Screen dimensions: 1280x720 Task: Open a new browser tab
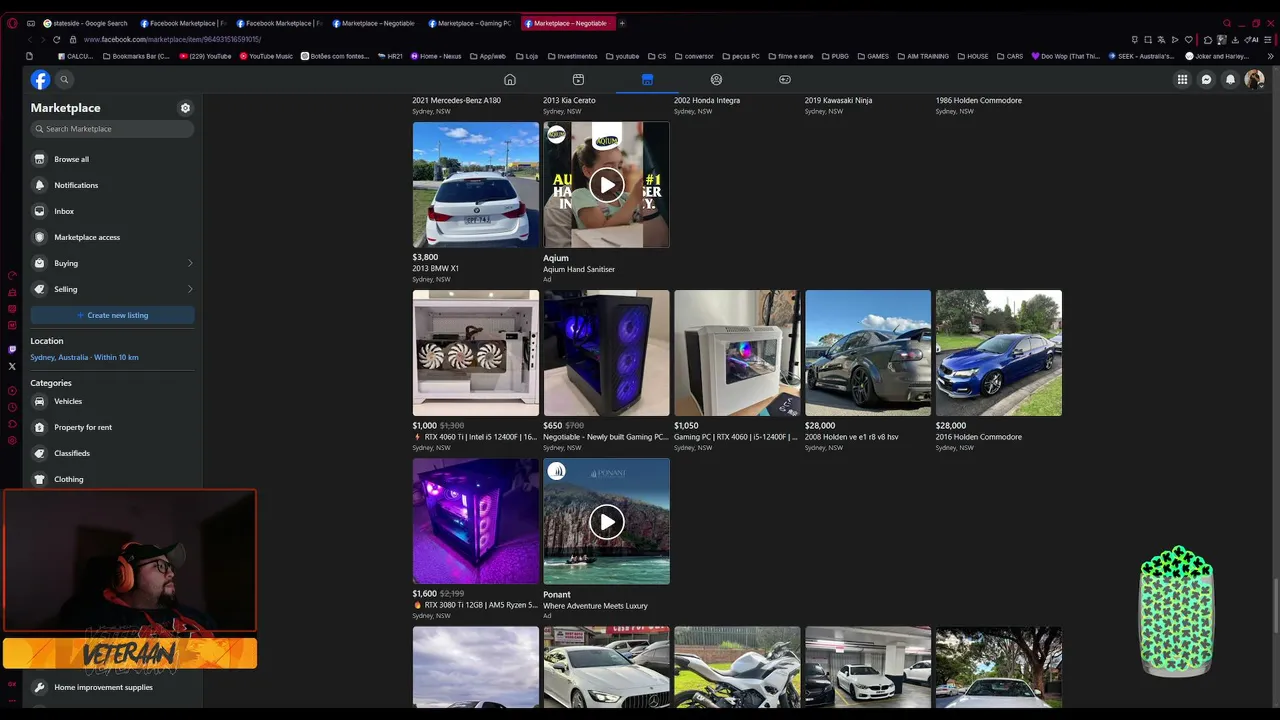pos(622,23)
